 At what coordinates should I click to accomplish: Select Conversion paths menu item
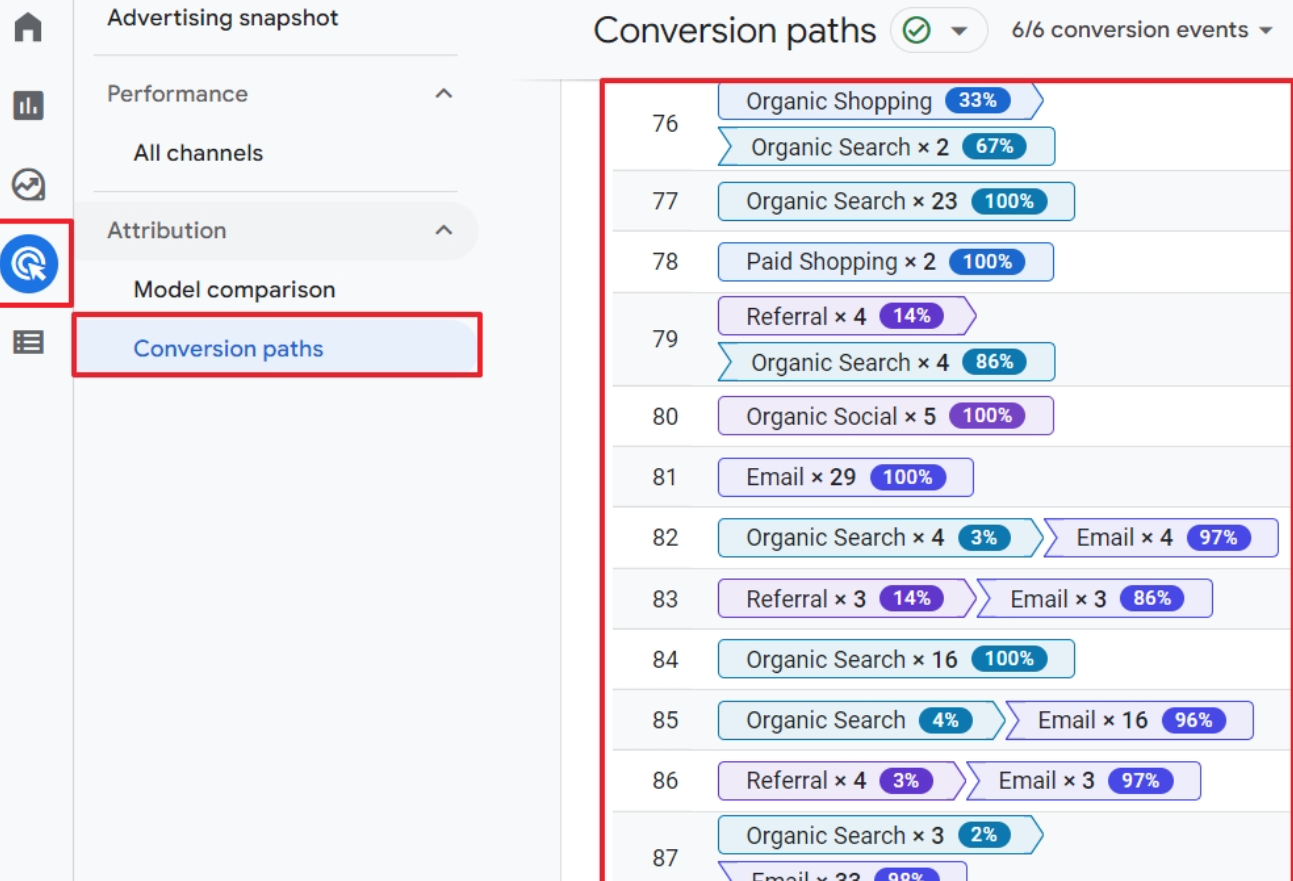[229, 349]
